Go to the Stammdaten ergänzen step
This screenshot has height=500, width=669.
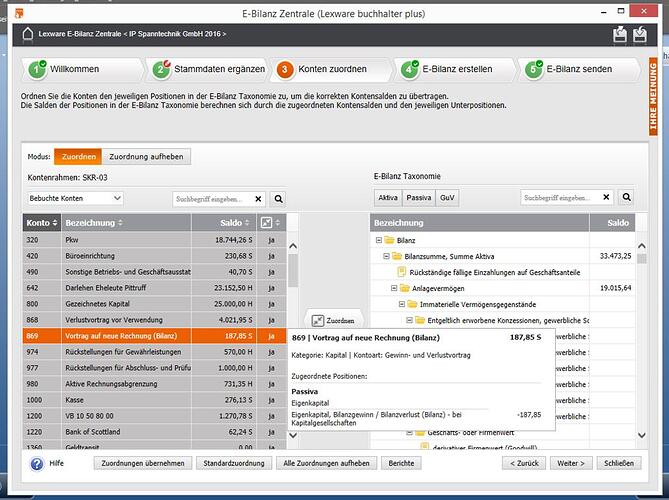coord(208,69)
